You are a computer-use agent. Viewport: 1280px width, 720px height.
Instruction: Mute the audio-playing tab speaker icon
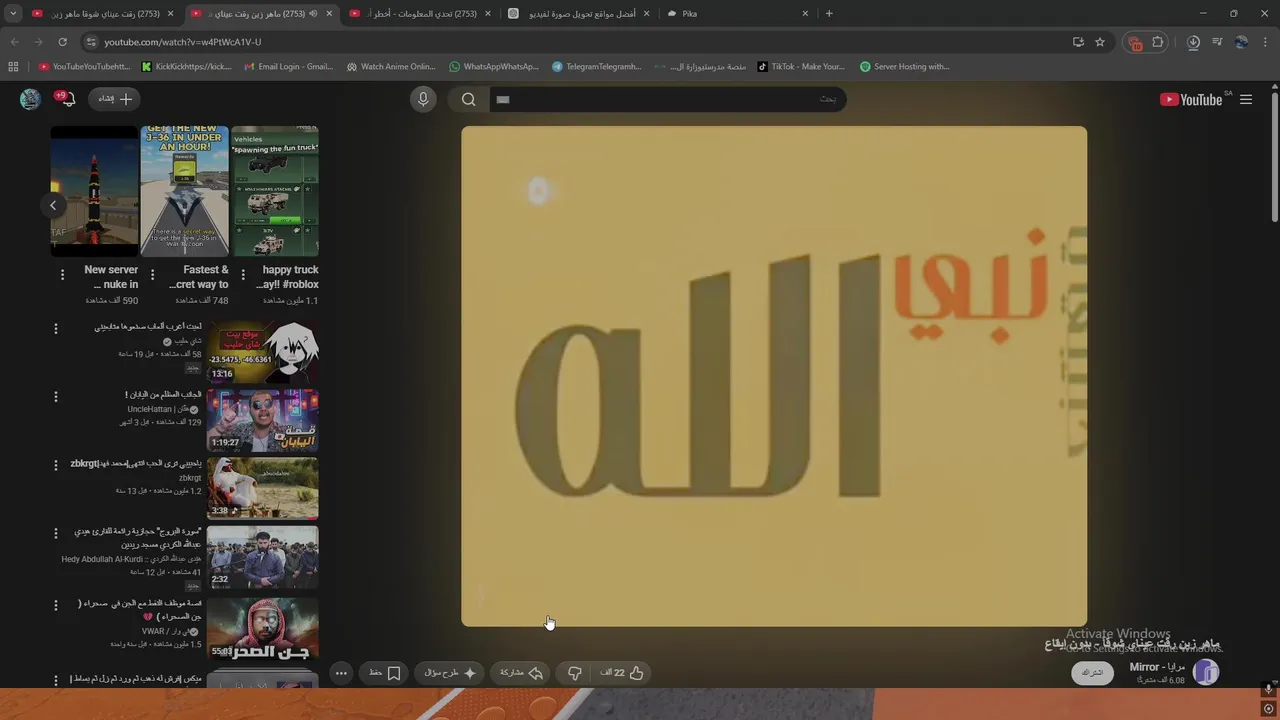314,14
